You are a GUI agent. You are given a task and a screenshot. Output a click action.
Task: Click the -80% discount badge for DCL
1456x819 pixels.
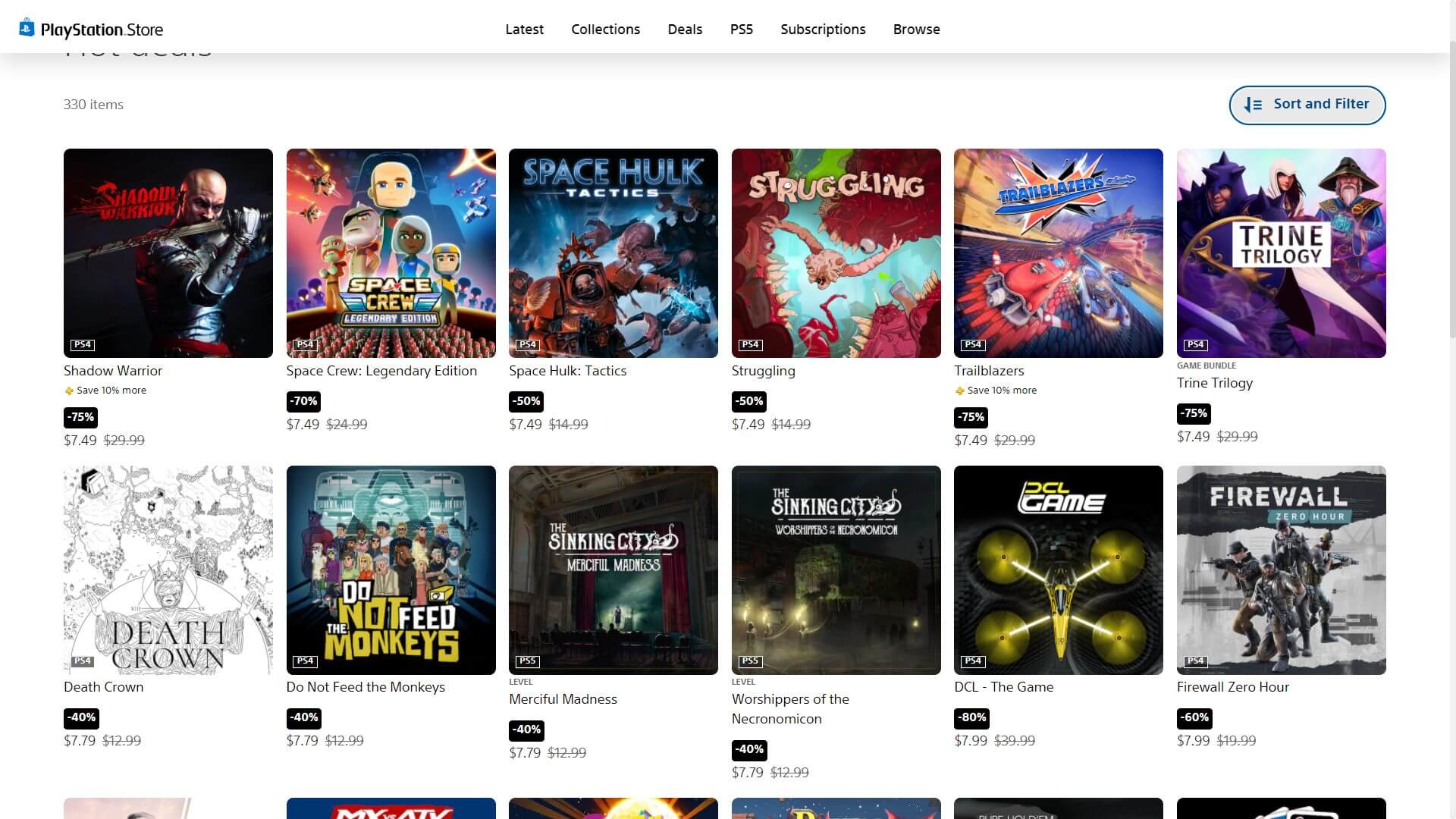971,717
